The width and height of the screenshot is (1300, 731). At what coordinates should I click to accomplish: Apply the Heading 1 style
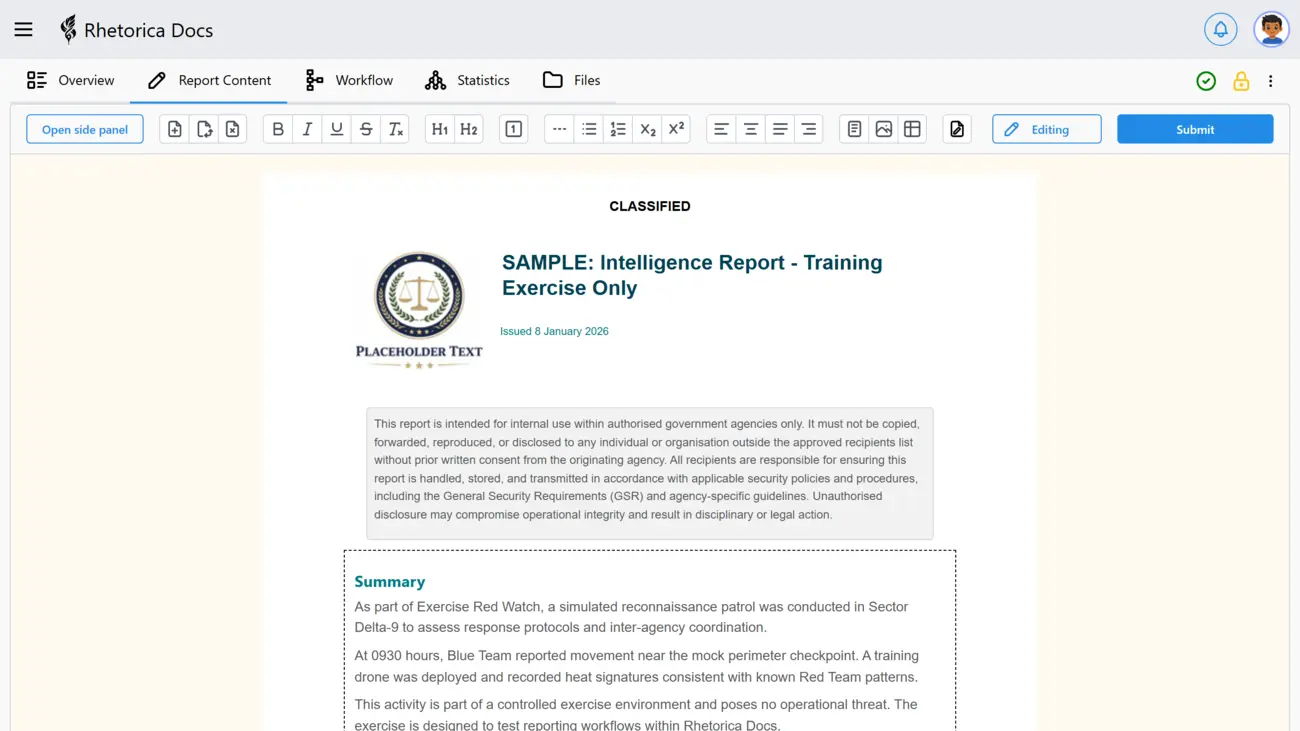click(x=437, y=128)
